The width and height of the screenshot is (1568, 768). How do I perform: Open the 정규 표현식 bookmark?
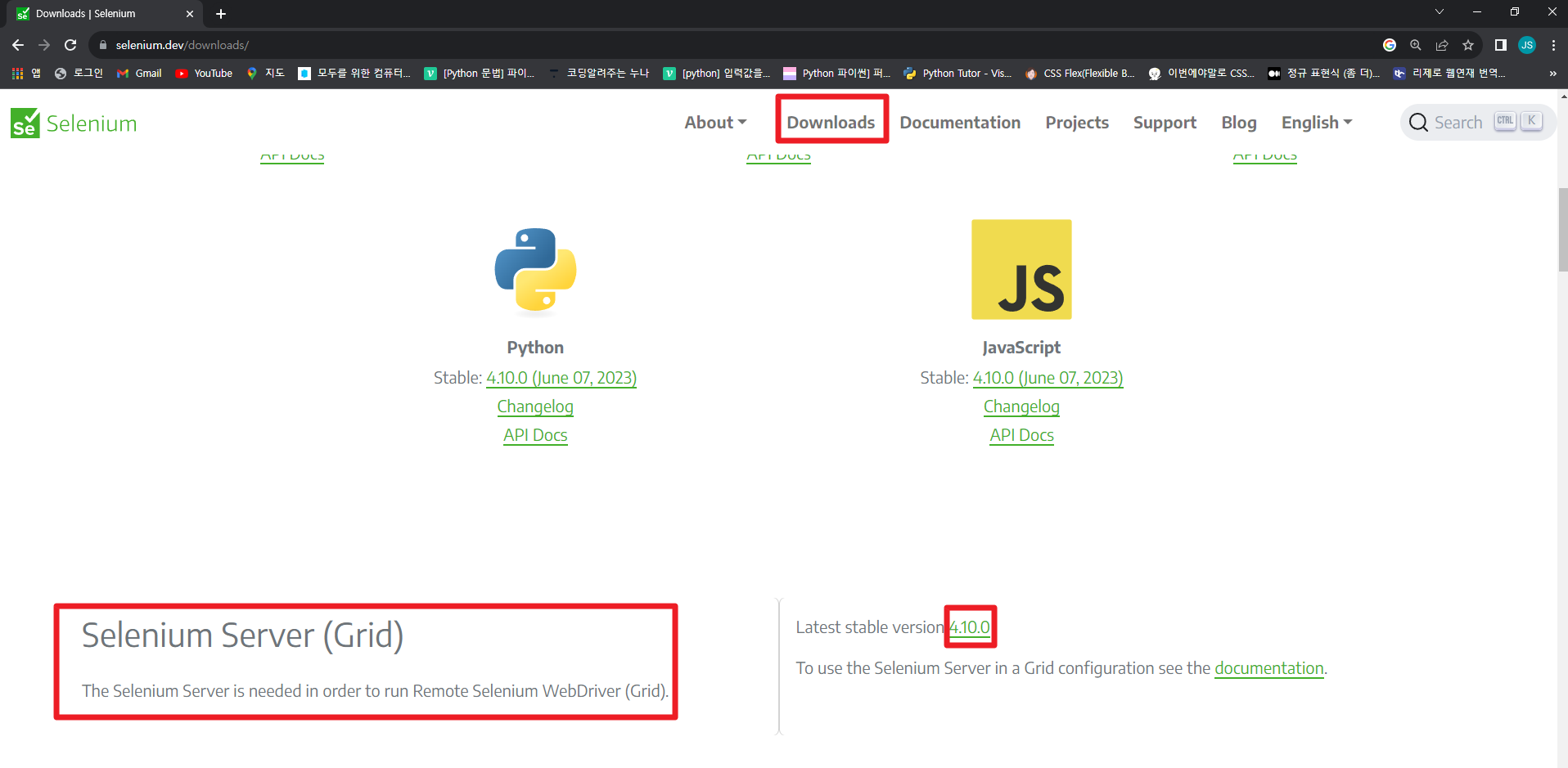pyautogui.click(x=1323, y=74)
